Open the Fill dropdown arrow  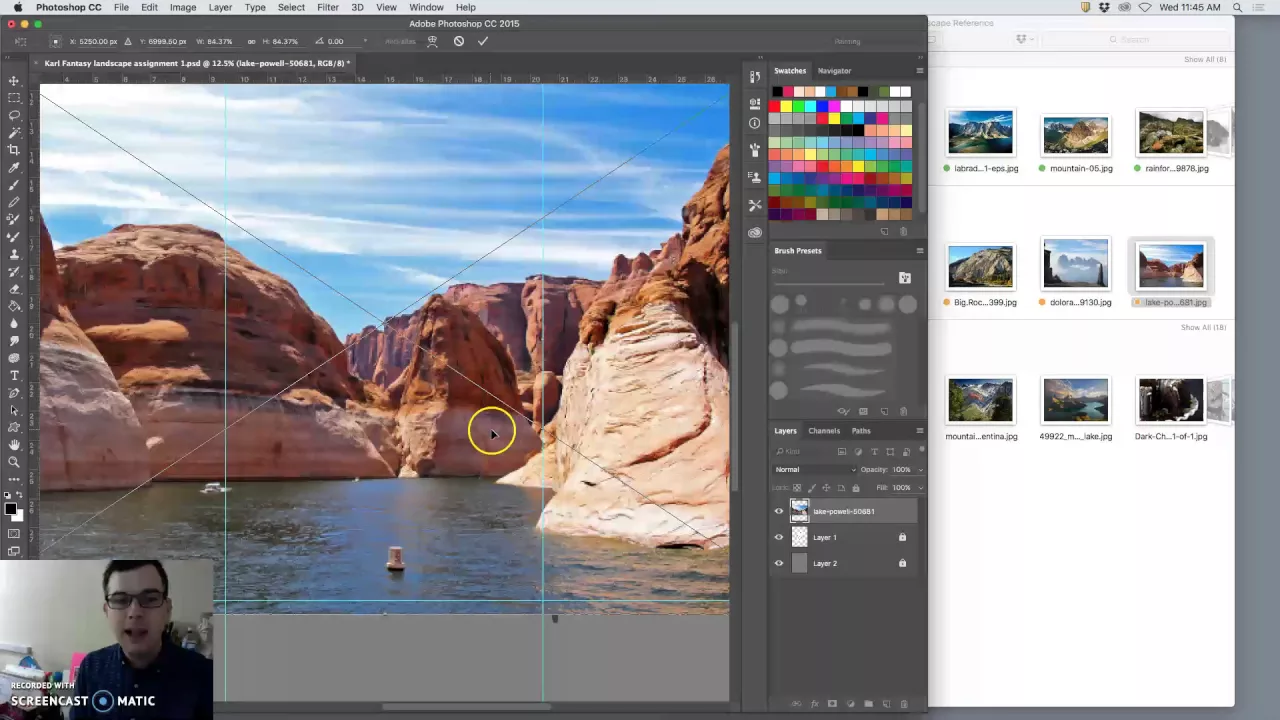[919, 488]
